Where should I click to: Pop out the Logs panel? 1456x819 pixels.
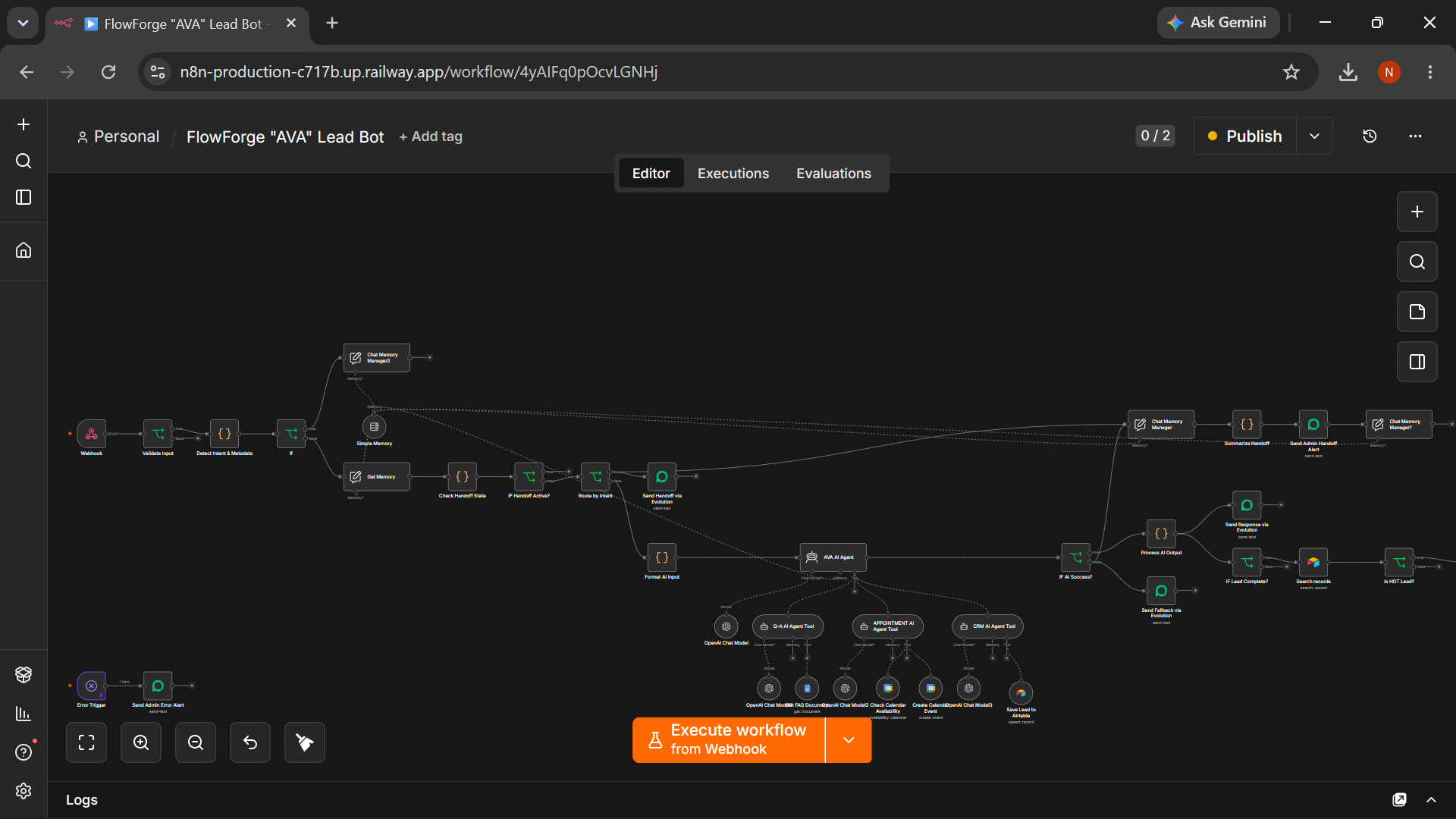tap(1399, 800)
